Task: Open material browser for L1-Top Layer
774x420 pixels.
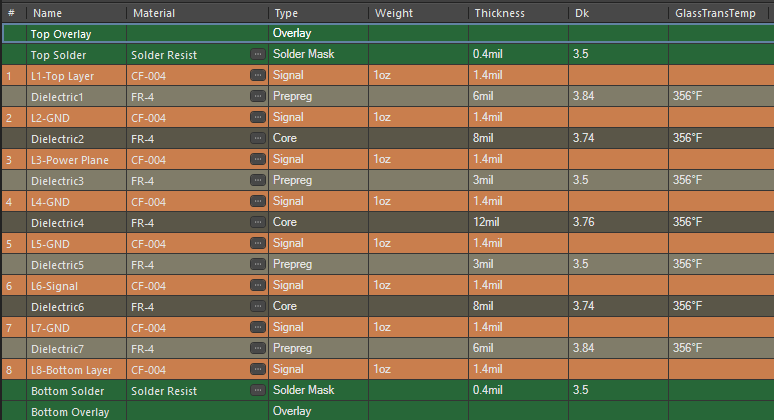Action: (258, 76)
